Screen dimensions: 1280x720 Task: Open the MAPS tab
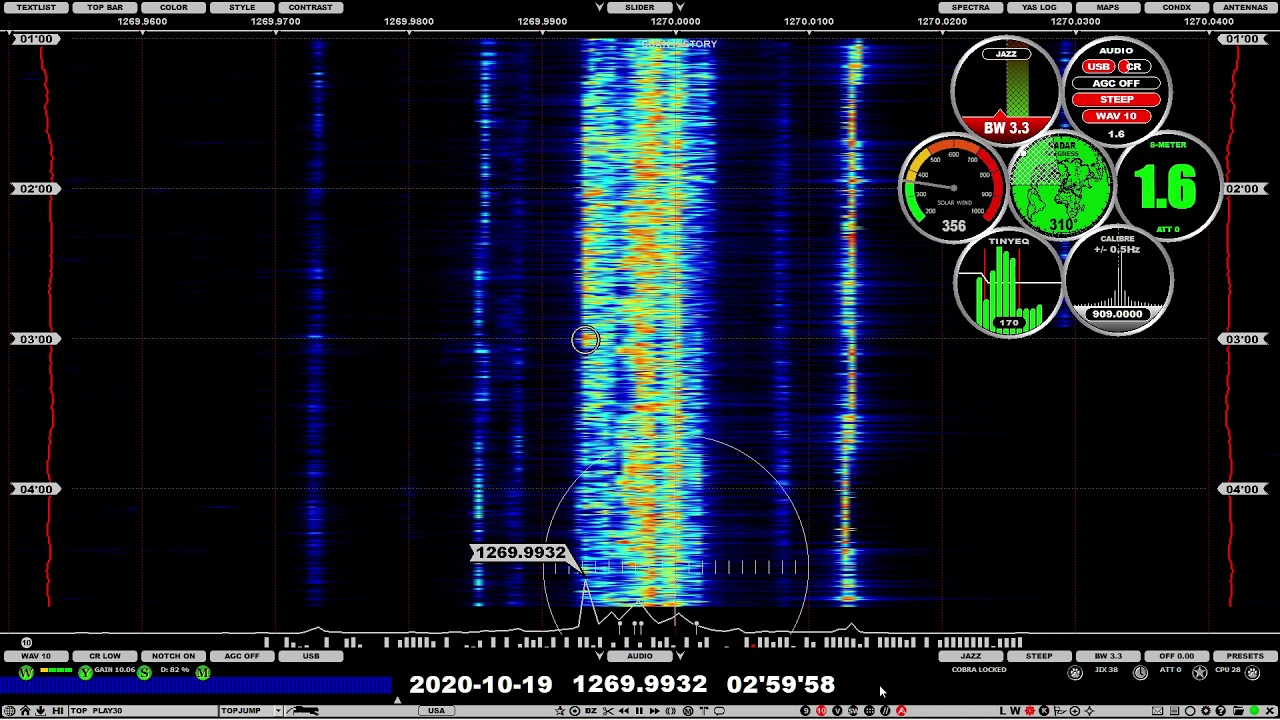pos(1107,7)
